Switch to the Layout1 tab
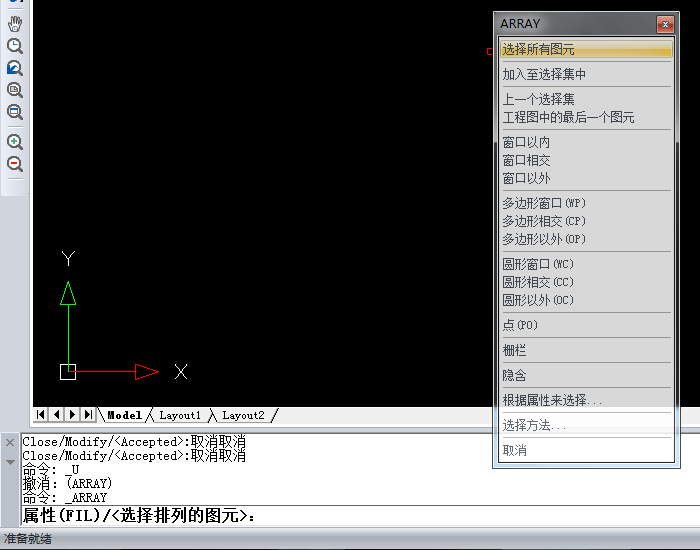Image resolution: width=700 pixels, height=550 pixels. 180,415
